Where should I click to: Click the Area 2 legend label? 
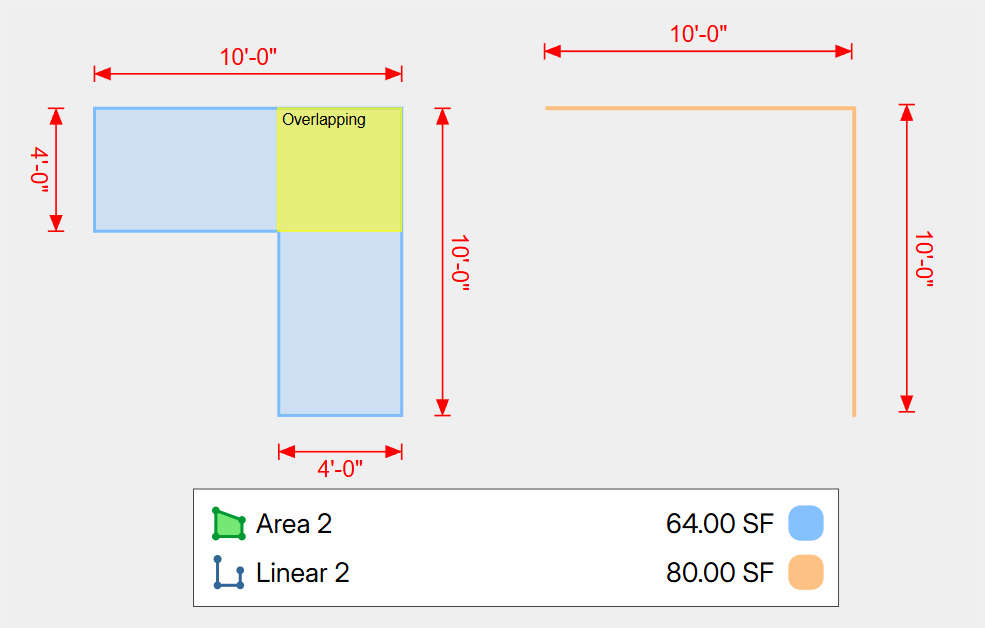pyautogui.click(x=294, y=524)
